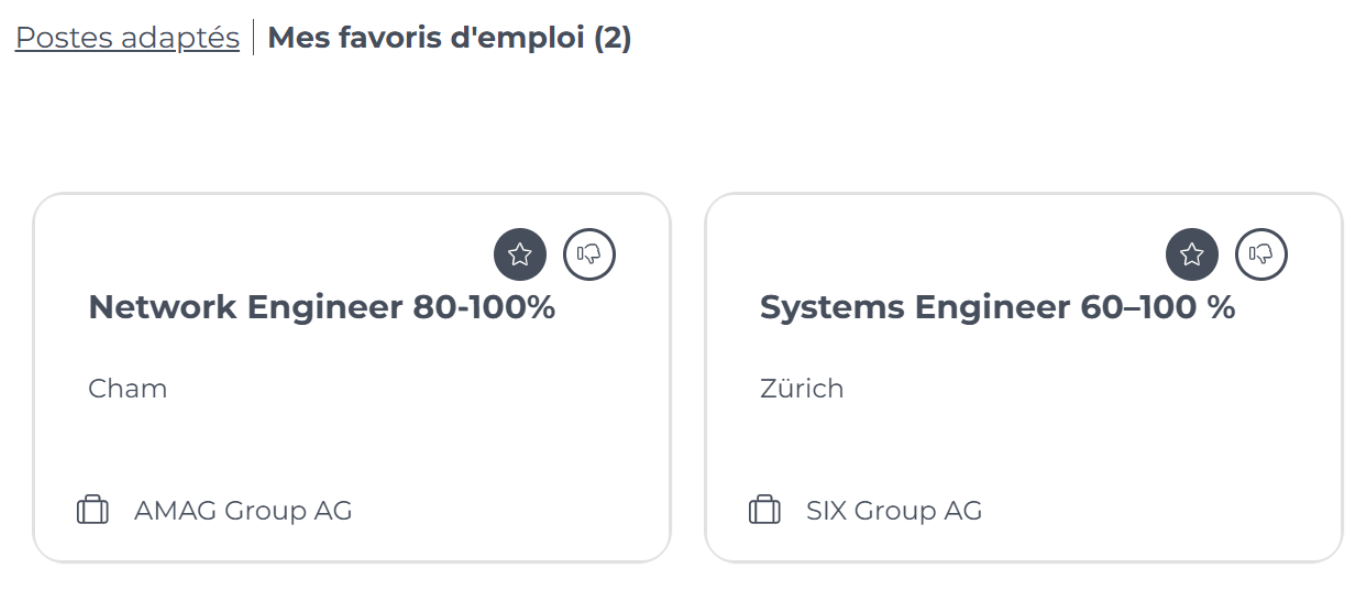Viewport: 1364px width, 589px height.
Task: Click the separator next to Postes adaptés
Action: click(254, 38)
